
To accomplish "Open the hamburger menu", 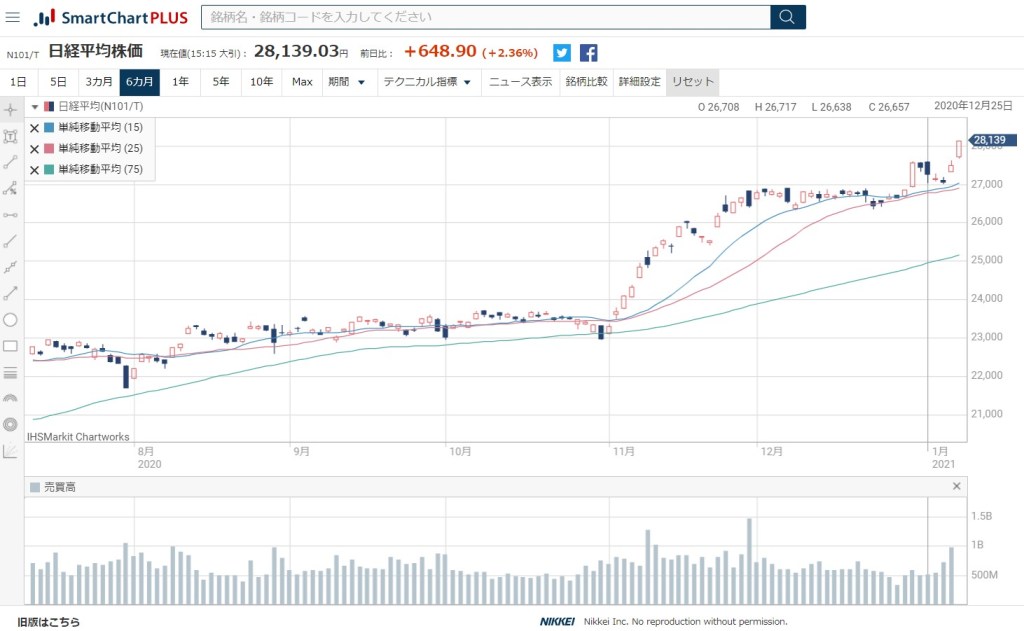I will (x=13, y=17).
